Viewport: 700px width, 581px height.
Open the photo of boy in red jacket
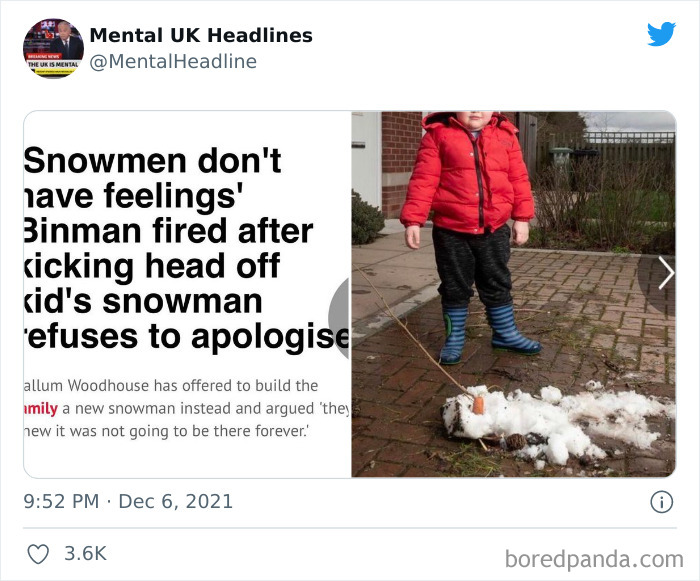click(513, 294)
